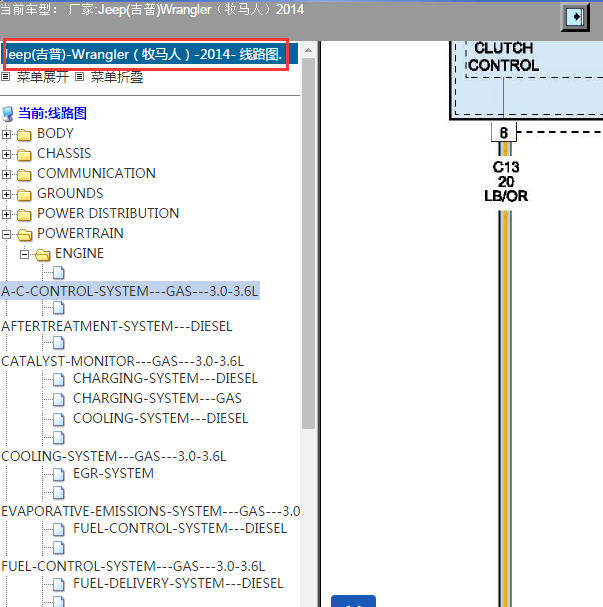Open the POWER DISTRIBUTION tree item
603x607 pixels.
click(x=108, y=213)
